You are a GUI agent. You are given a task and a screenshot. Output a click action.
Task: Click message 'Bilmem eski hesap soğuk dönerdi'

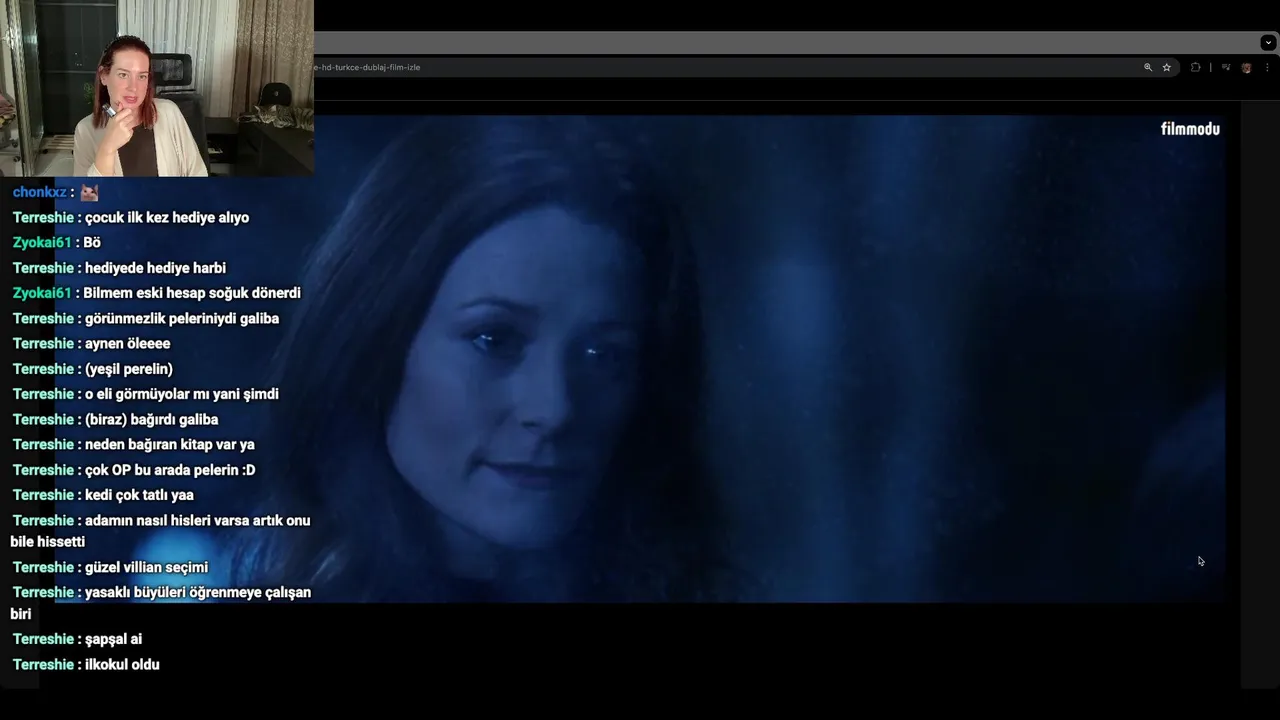tap(192, 293)
